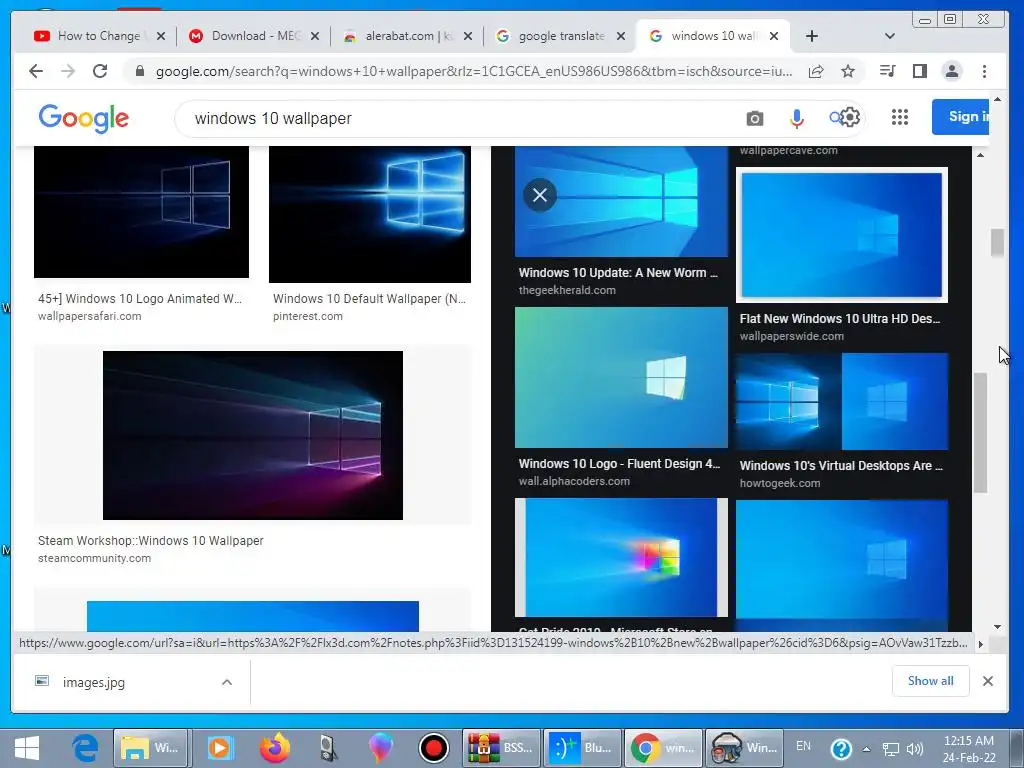The height and width of the screenshot is (768, 1024).
Task: Open the Blu taskbar window
Action: tap(582, 748)
